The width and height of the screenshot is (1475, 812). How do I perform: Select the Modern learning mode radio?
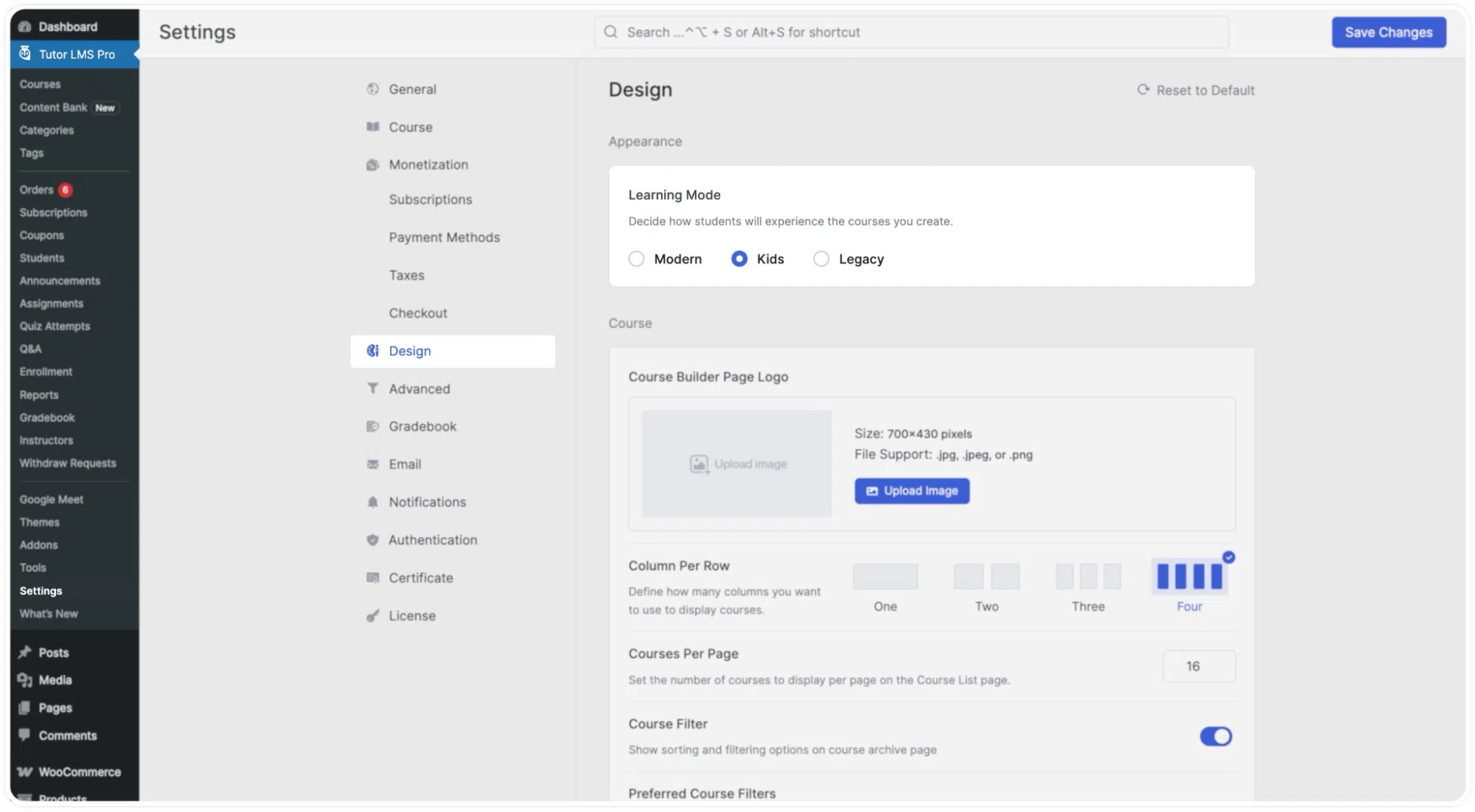tap(636, 259)
